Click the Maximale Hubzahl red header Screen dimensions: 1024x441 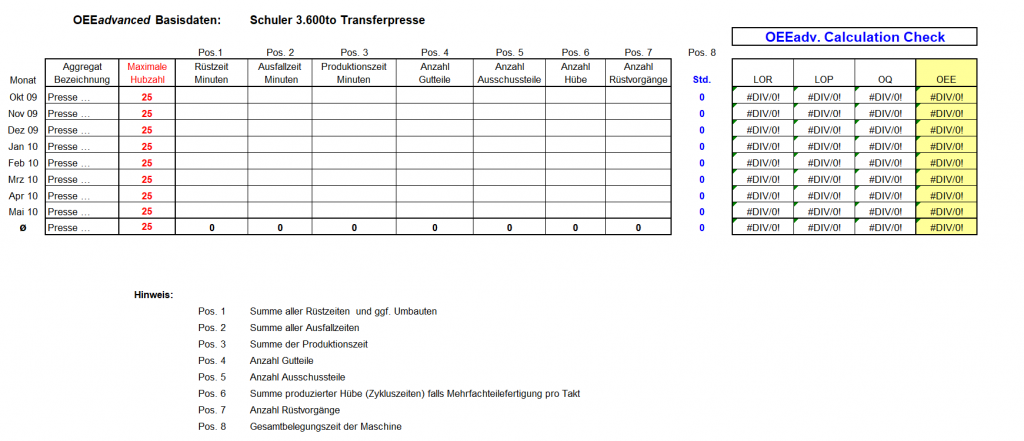(147, 72)
